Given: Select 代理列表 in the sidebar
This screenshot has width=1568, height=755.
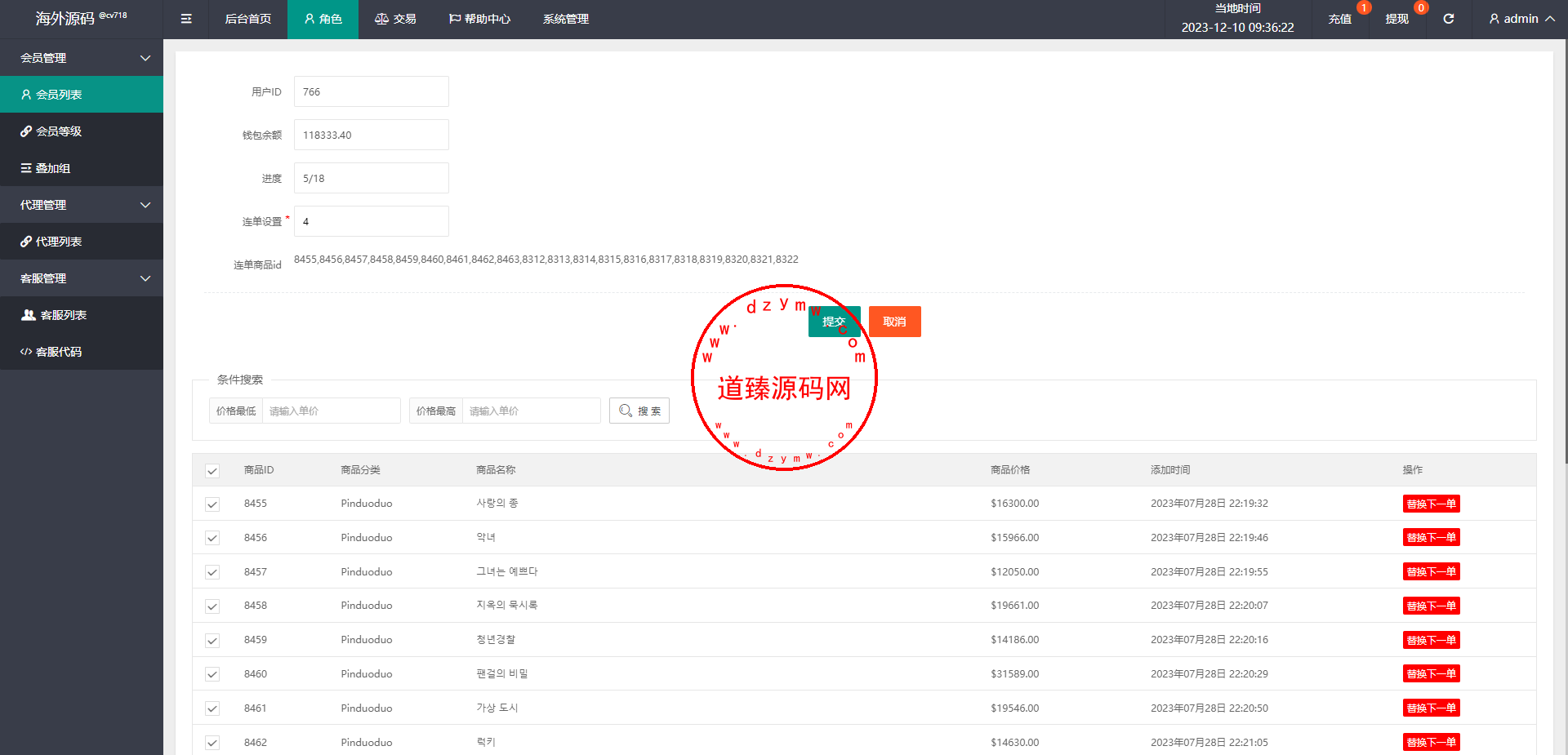Looking at the screenshot, I should coord(82,242).
